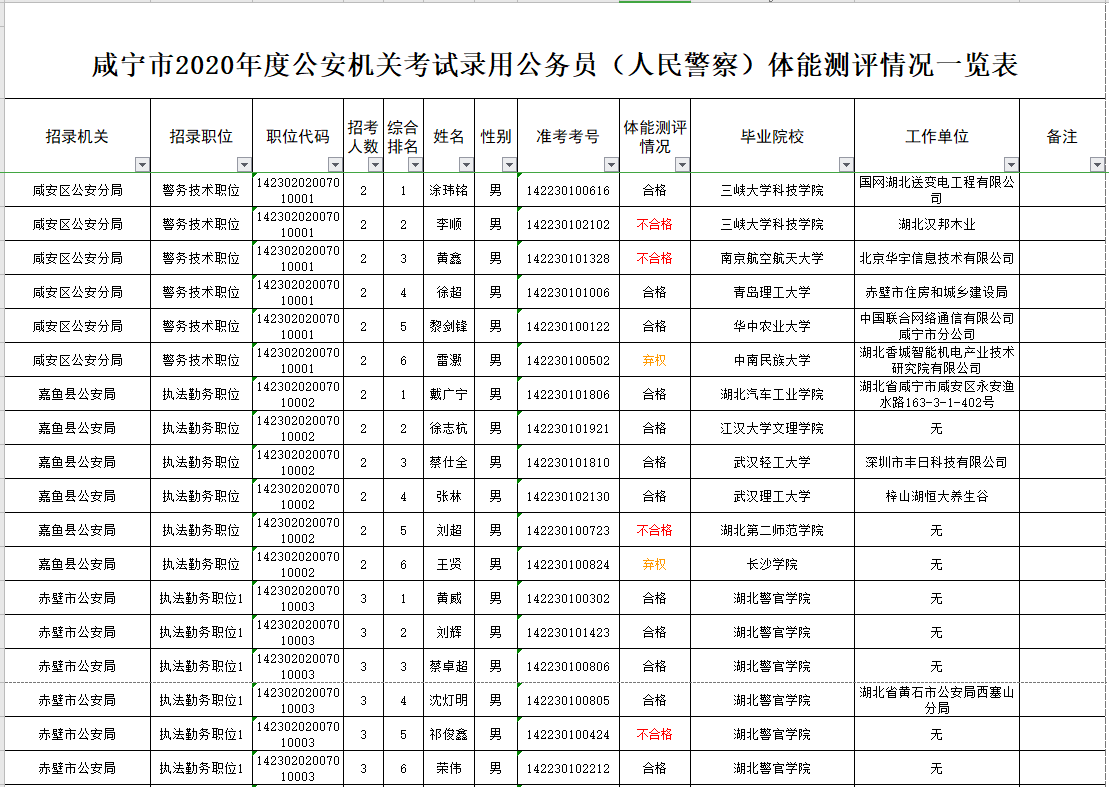
Task: Open the filter dropdown for 综合排名 column
Action: pyautogui.click(x=415, y=165)
